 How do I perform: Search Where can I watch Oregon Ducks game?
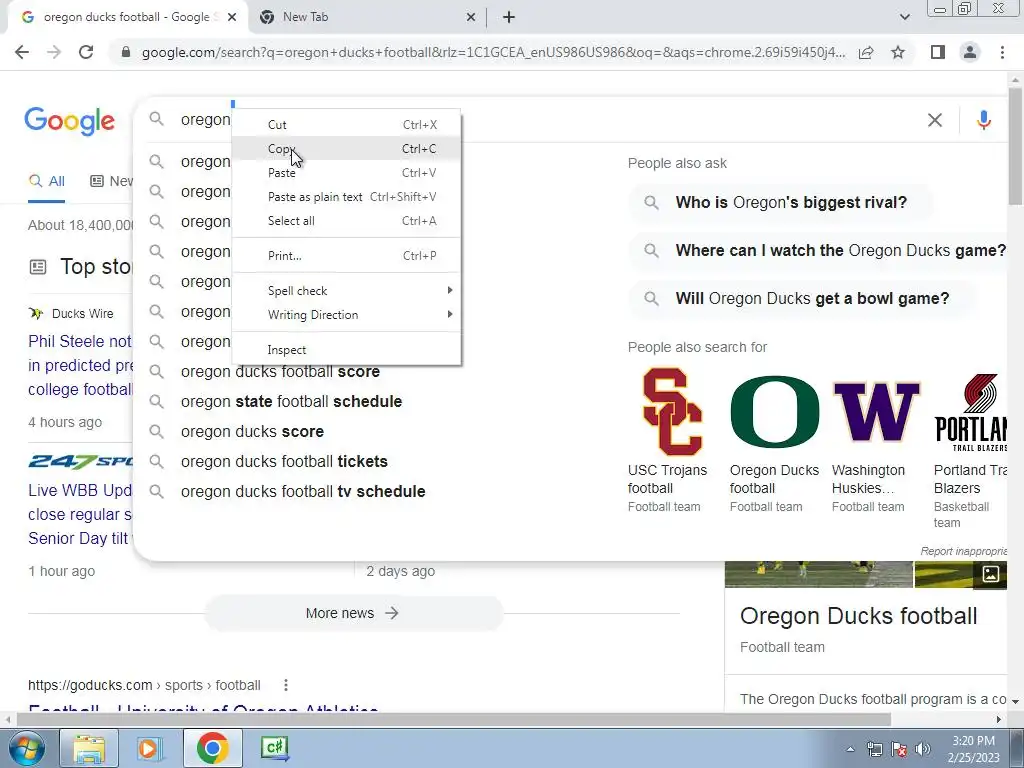pos(818,250)
